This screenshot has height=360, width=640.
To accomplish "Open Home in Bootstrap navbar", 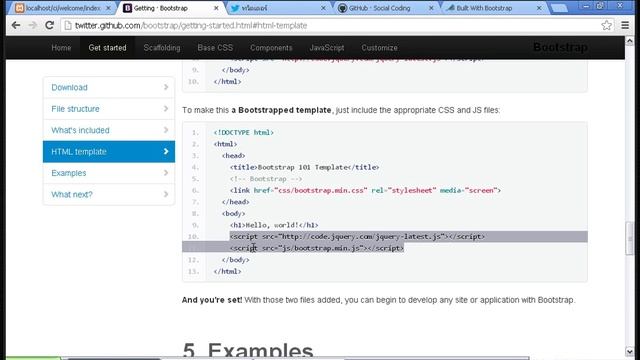I will pyautogui.click(x=61, y=48).
